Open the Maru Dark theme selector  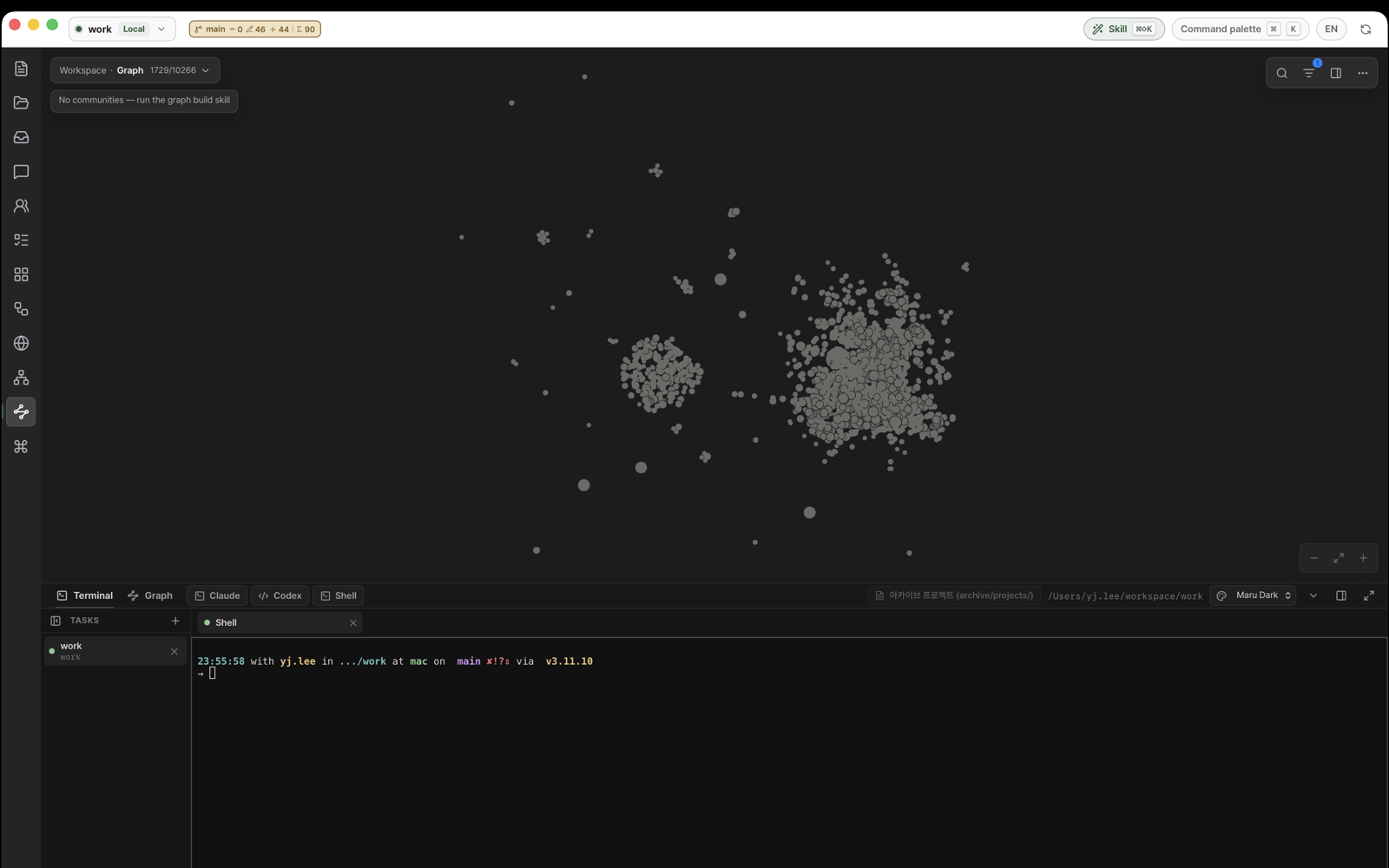point(1254,595)
